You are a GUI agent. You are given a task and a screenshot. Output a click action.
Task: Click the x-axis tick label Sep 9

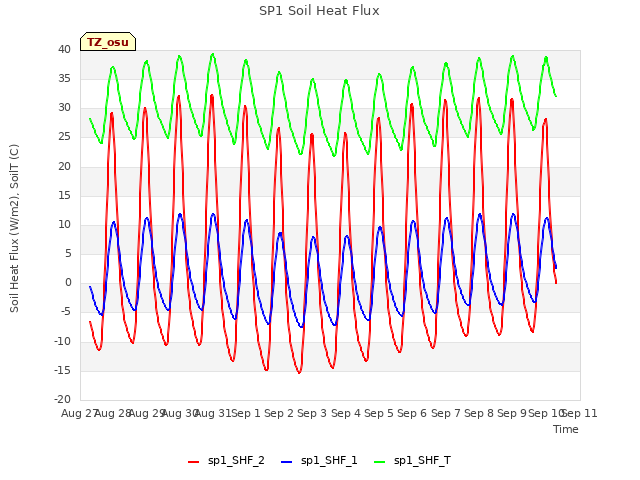(512, 413)
